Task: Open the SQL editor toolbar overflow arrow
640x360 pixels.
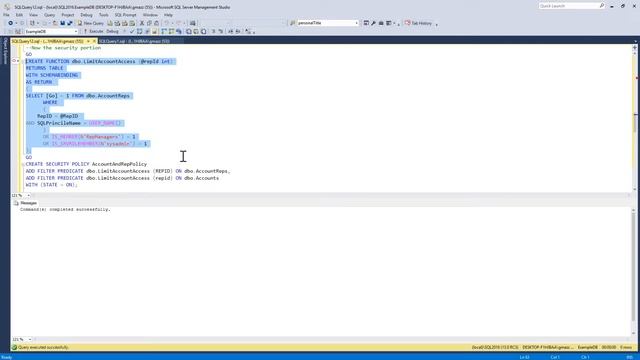Action: pos(254,32)
